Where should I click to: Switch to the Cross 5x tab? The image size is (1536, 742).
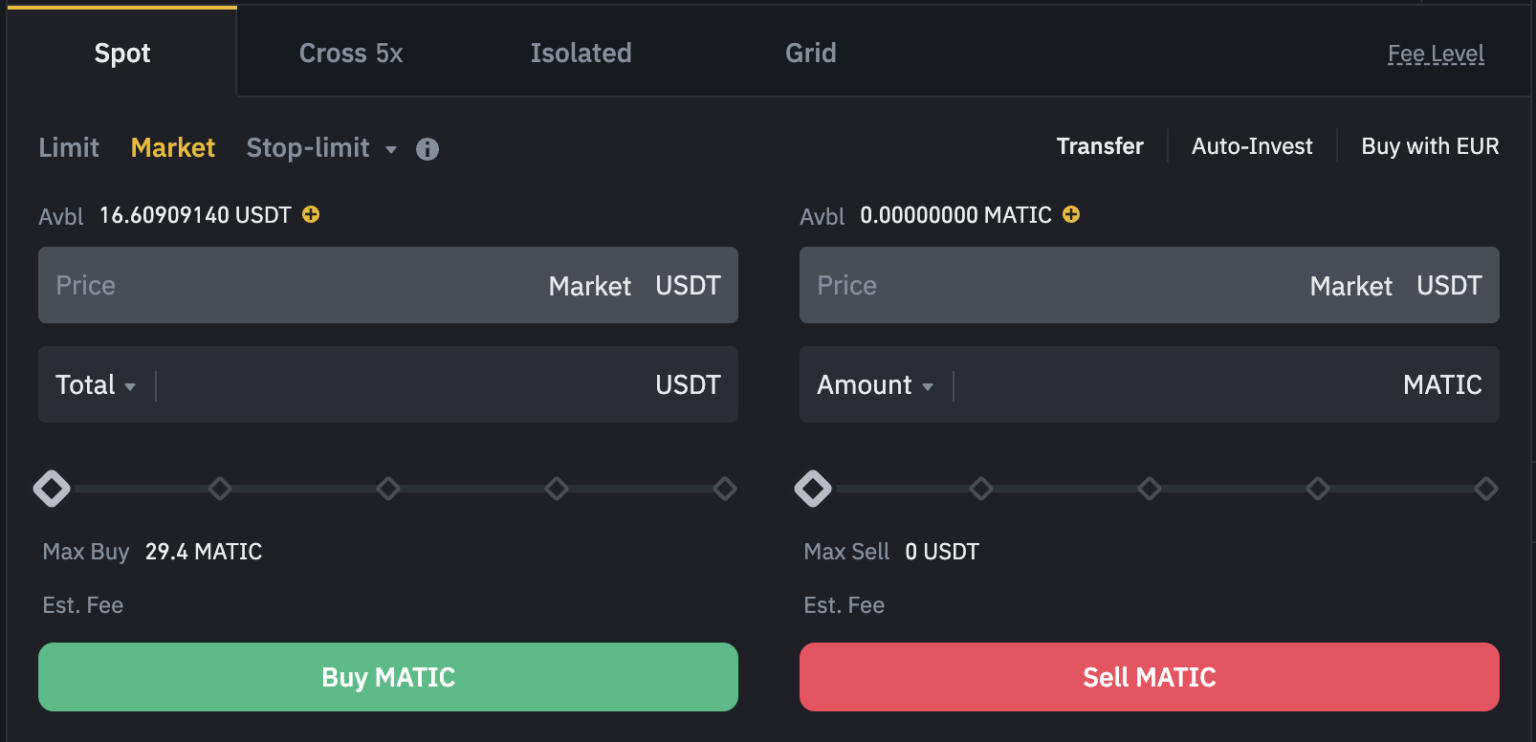350,53
